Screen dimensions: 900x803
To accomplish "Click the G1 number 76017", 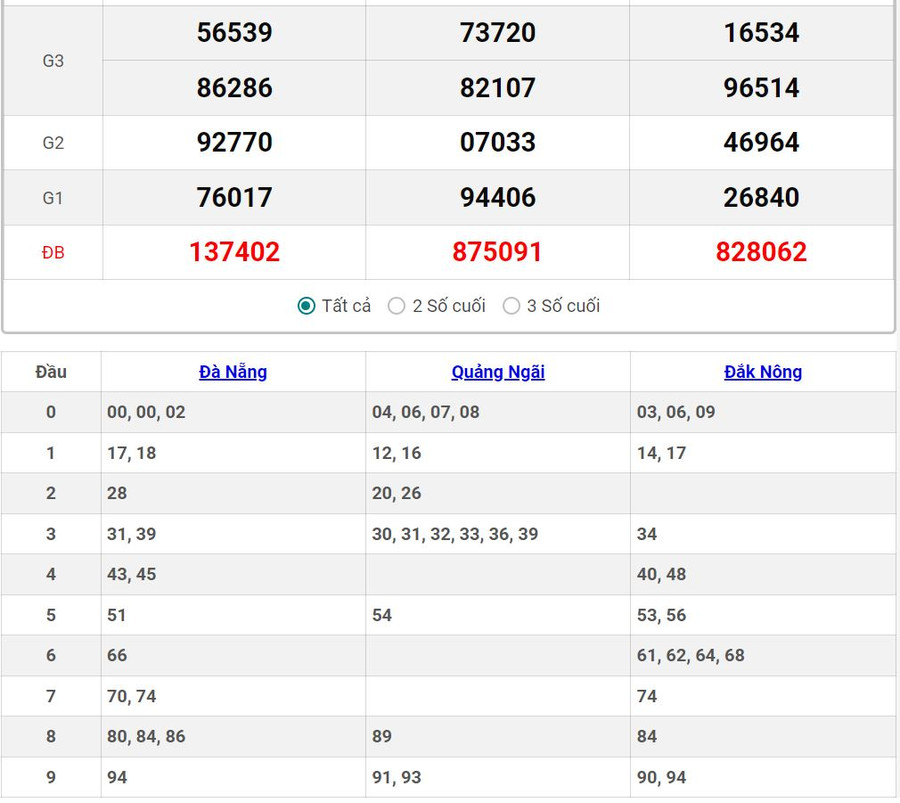I will click(234, 197).
